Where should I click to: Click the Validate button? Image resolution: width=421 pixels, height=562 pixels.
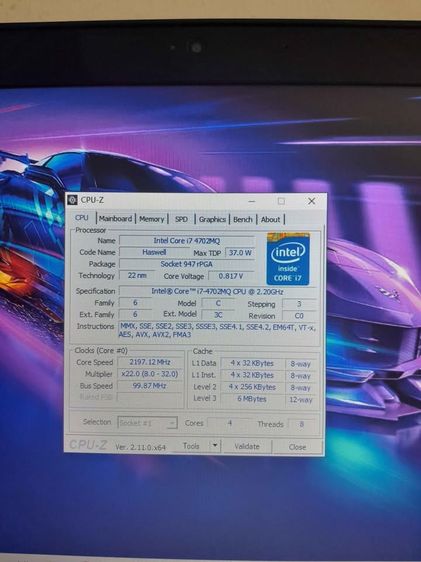247,447
